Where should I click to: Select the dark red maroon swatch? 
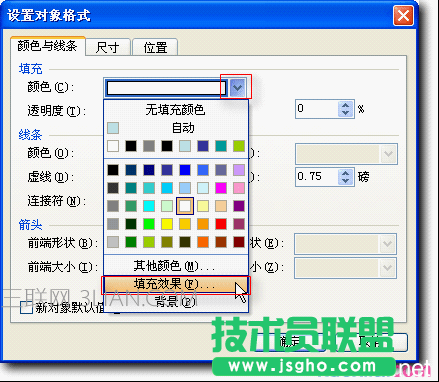[x=239, y=242]
